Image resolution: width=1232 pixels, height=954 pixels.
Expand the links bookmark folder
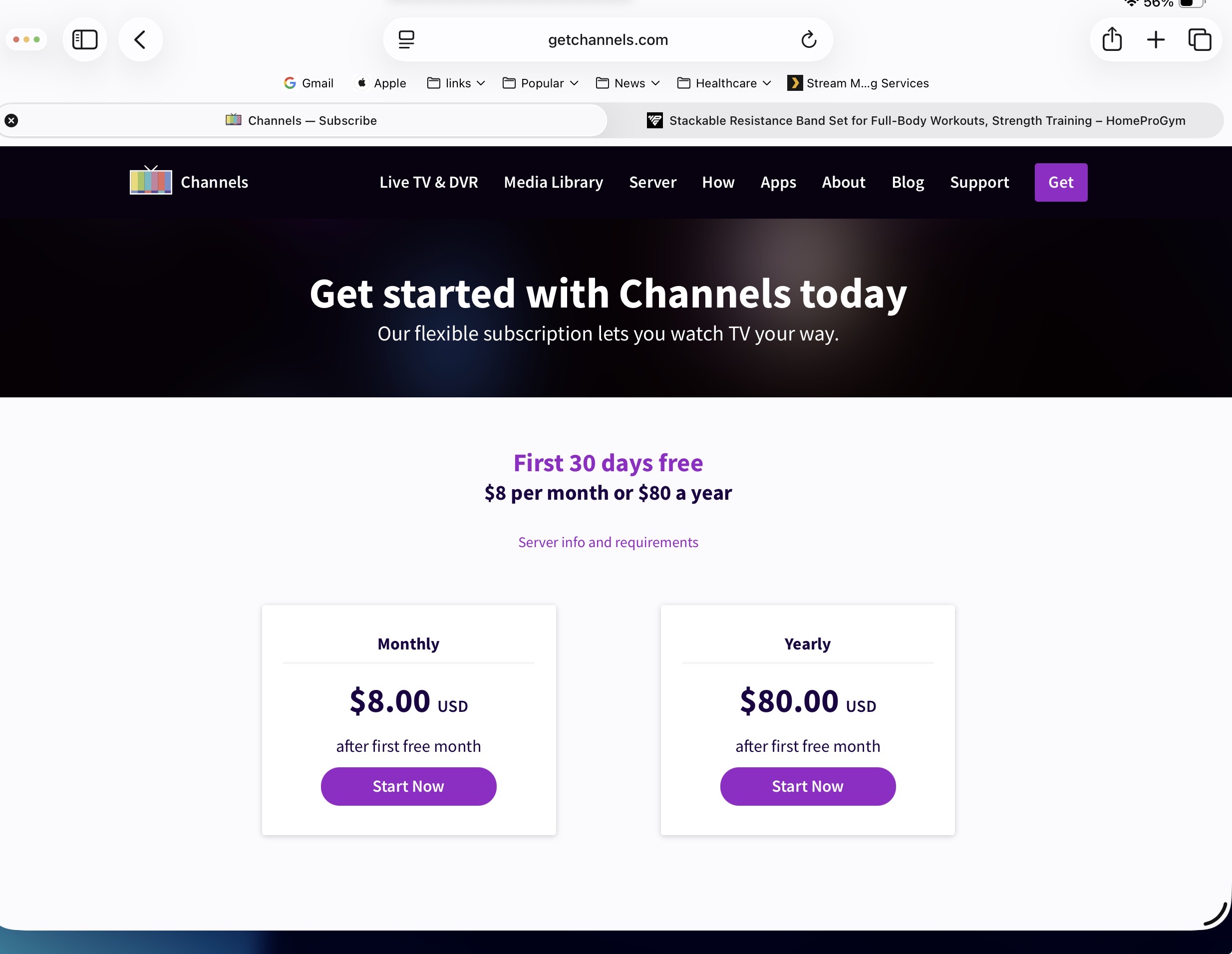[x=456, y=83]
